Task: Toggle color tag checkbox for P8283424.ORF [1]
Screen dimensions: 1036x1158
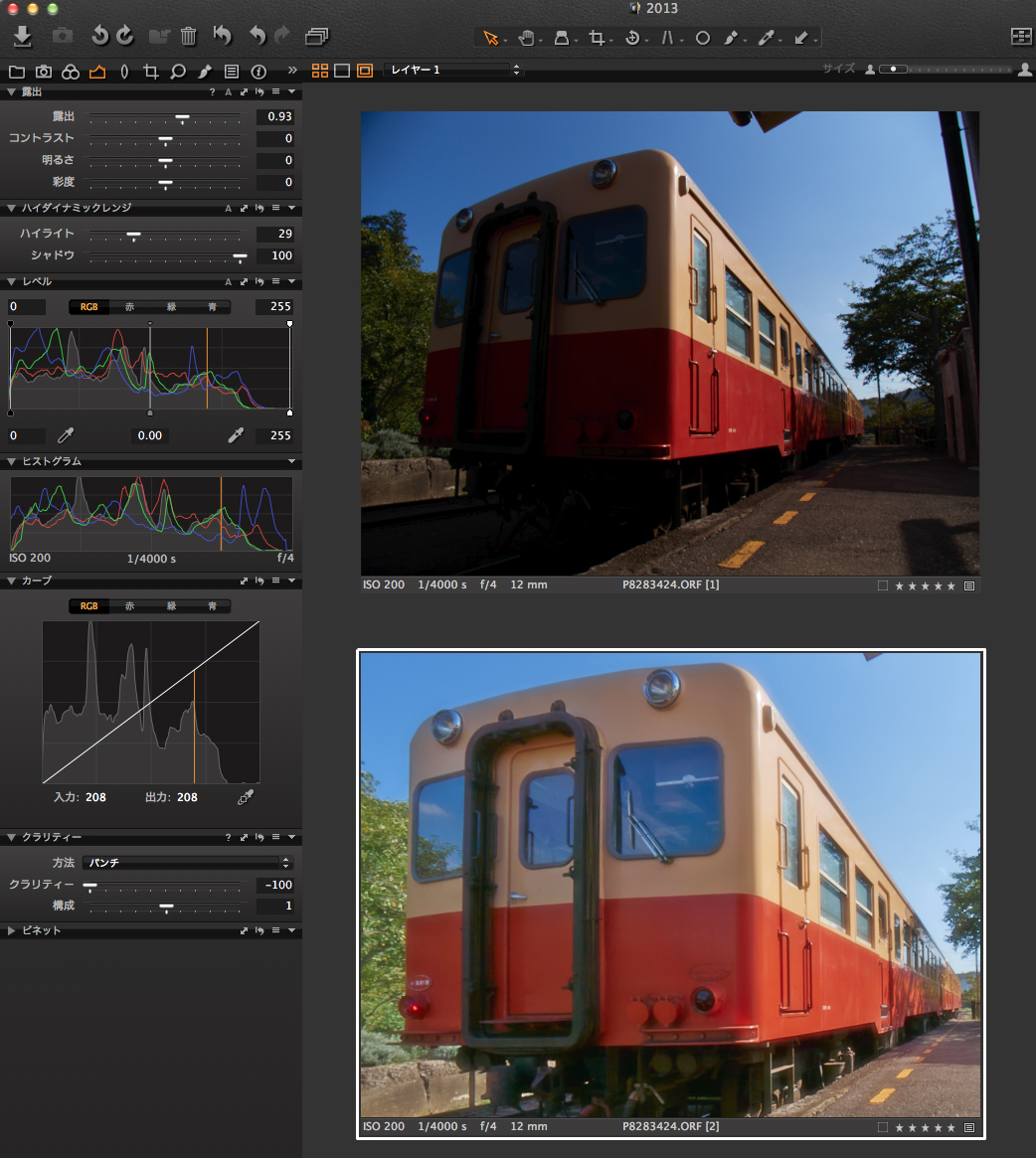Action: pos(883,585)
